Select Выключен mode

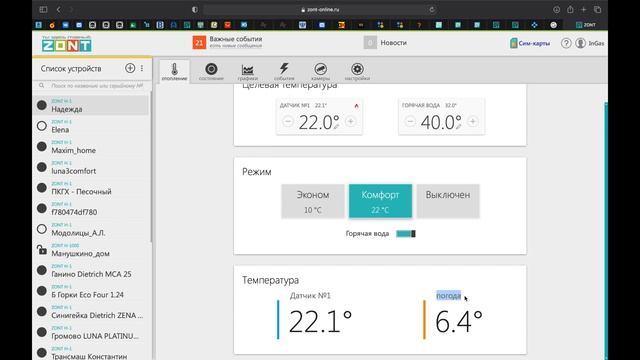point(448,201)
